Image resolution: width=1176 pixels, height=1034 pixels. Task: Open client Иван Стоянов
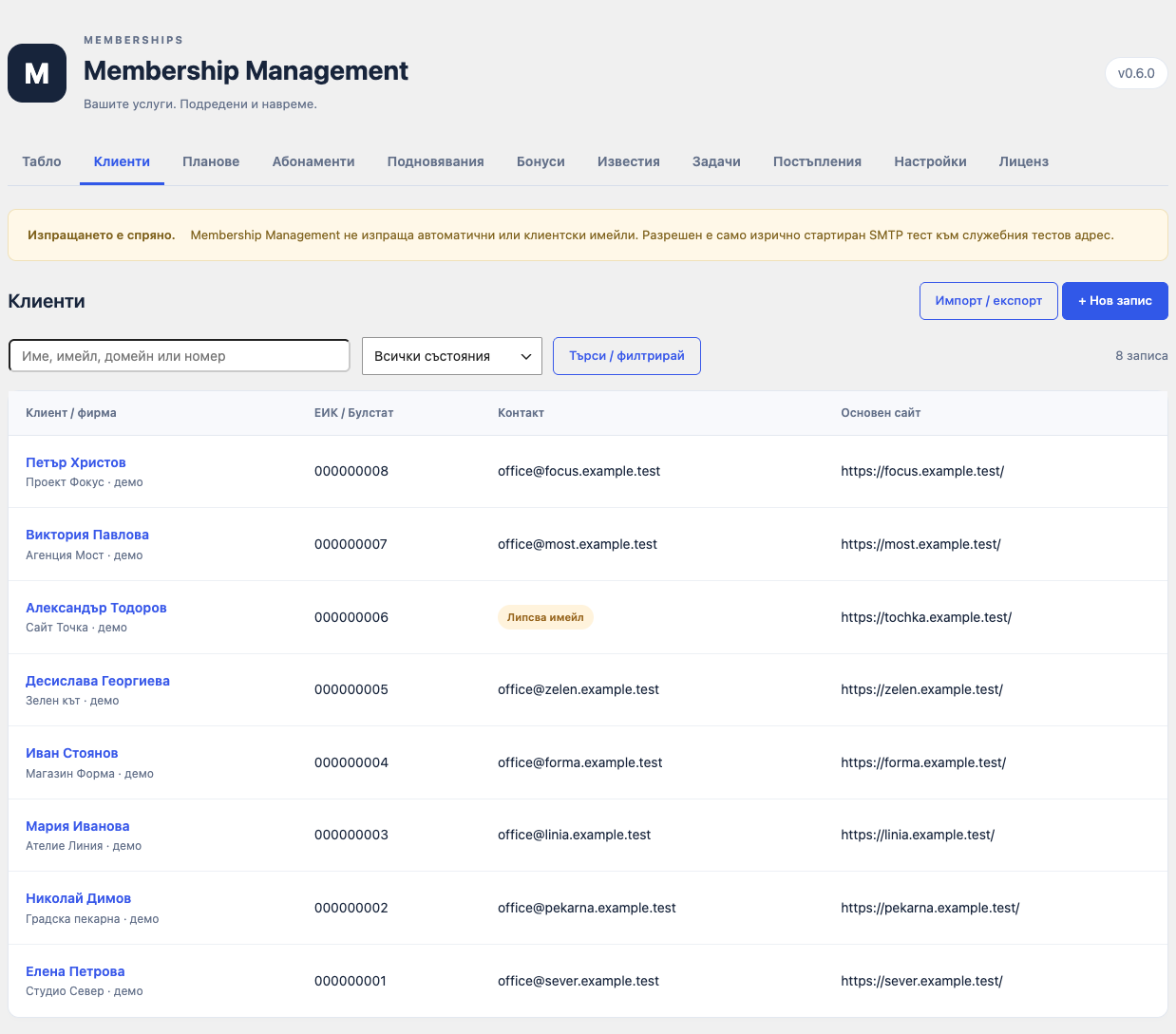pos(72,753)
